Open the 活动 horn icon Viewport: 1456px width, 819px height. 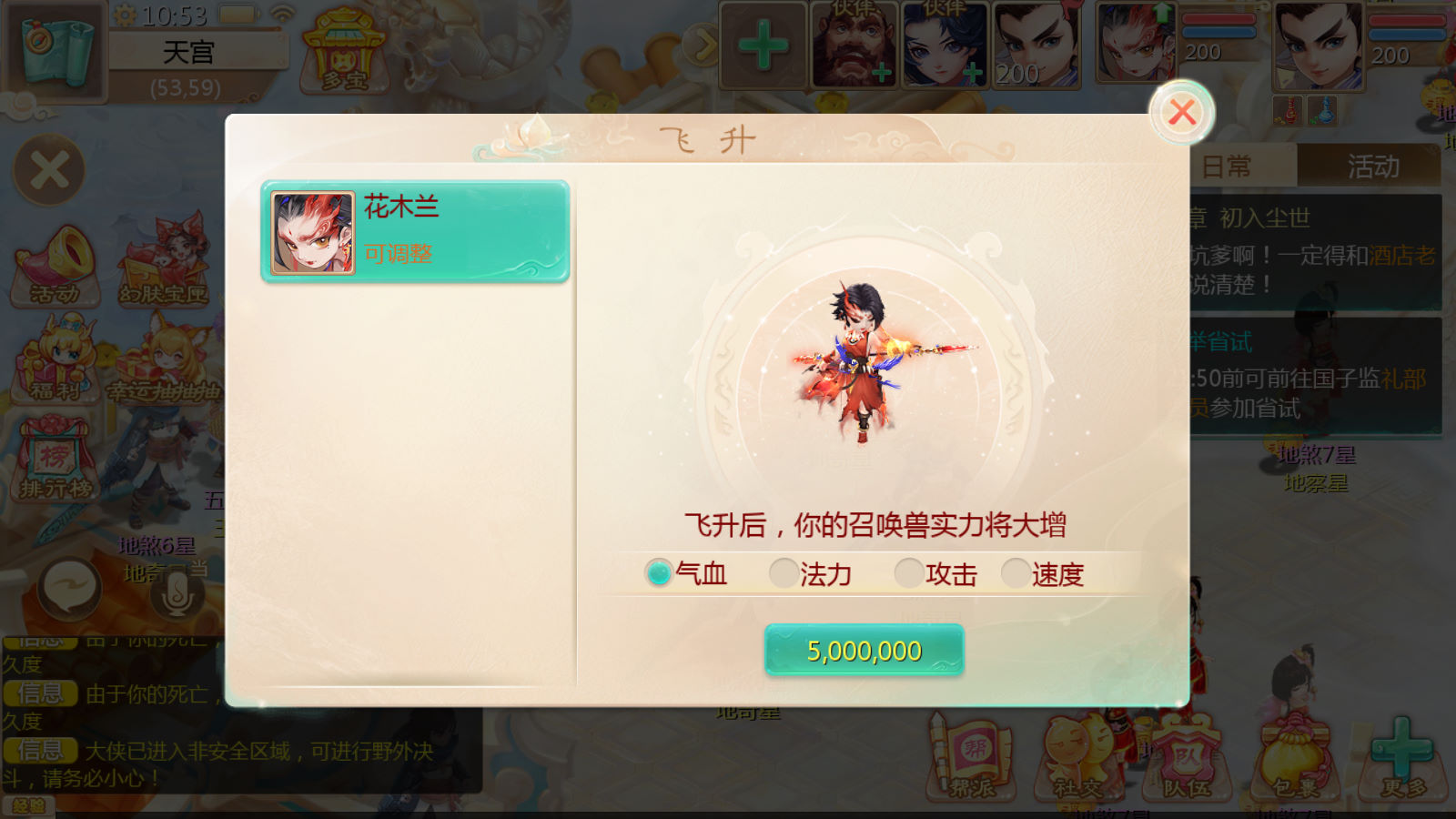(56, 265)
